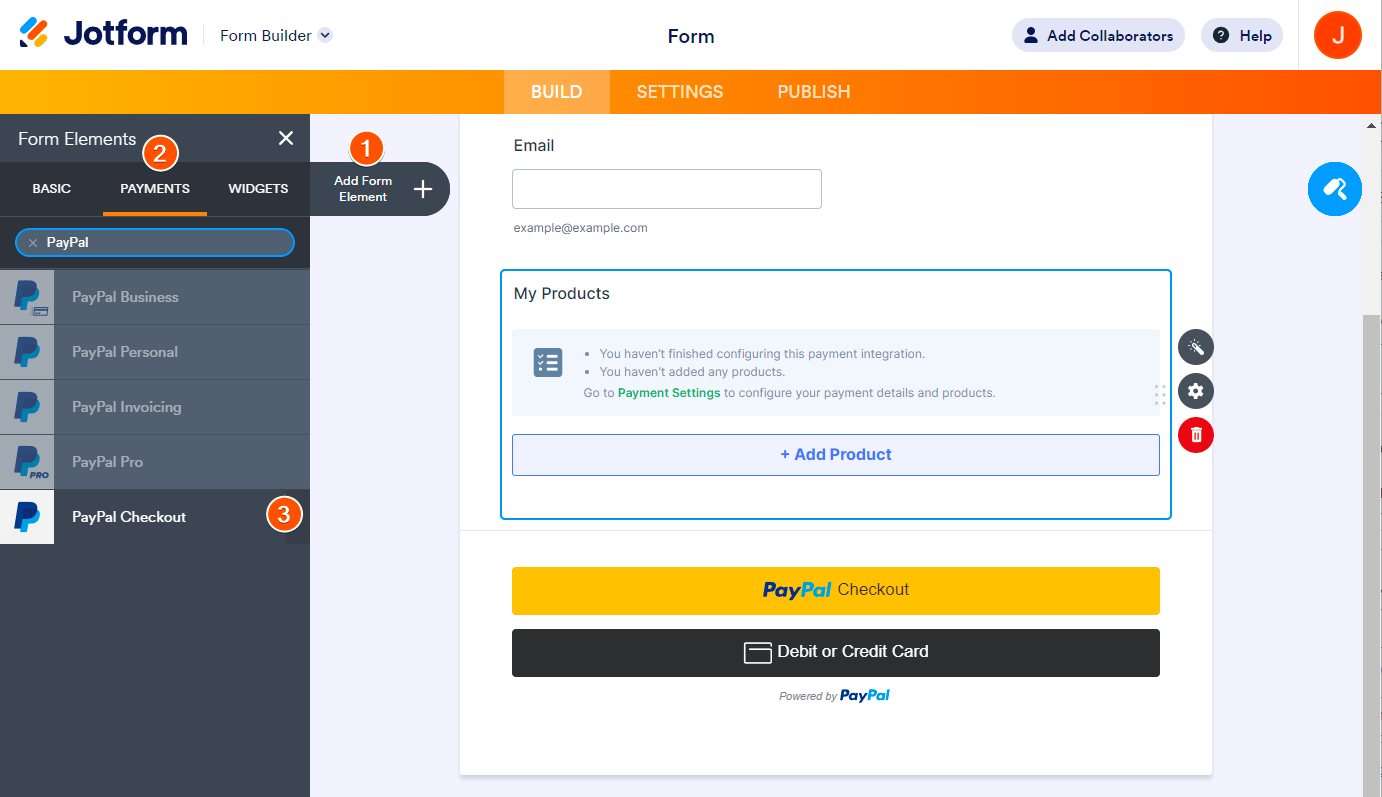
Task: Click the Form title text
Action: [x=691, y=37]
